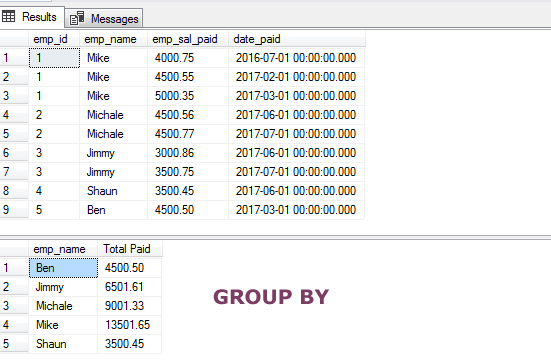
Task: Click the total value 6501.61
Action: 130,287
